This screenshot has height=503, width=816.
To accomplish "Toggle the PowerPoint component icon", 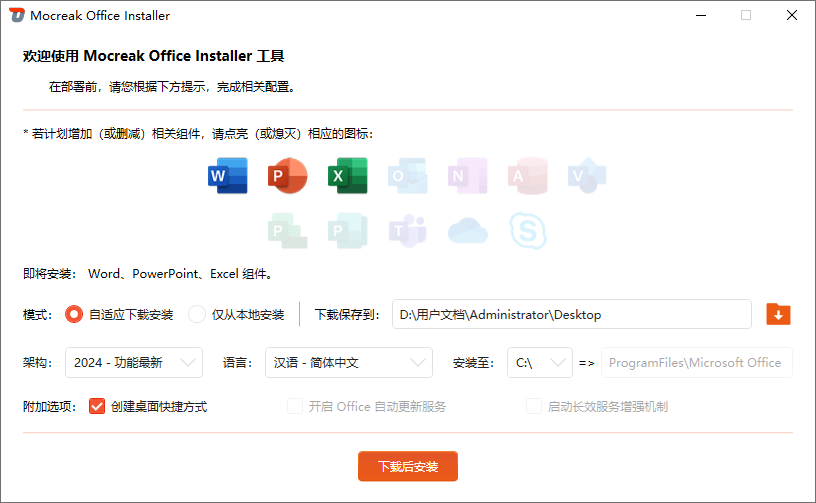I will point(288,176).
